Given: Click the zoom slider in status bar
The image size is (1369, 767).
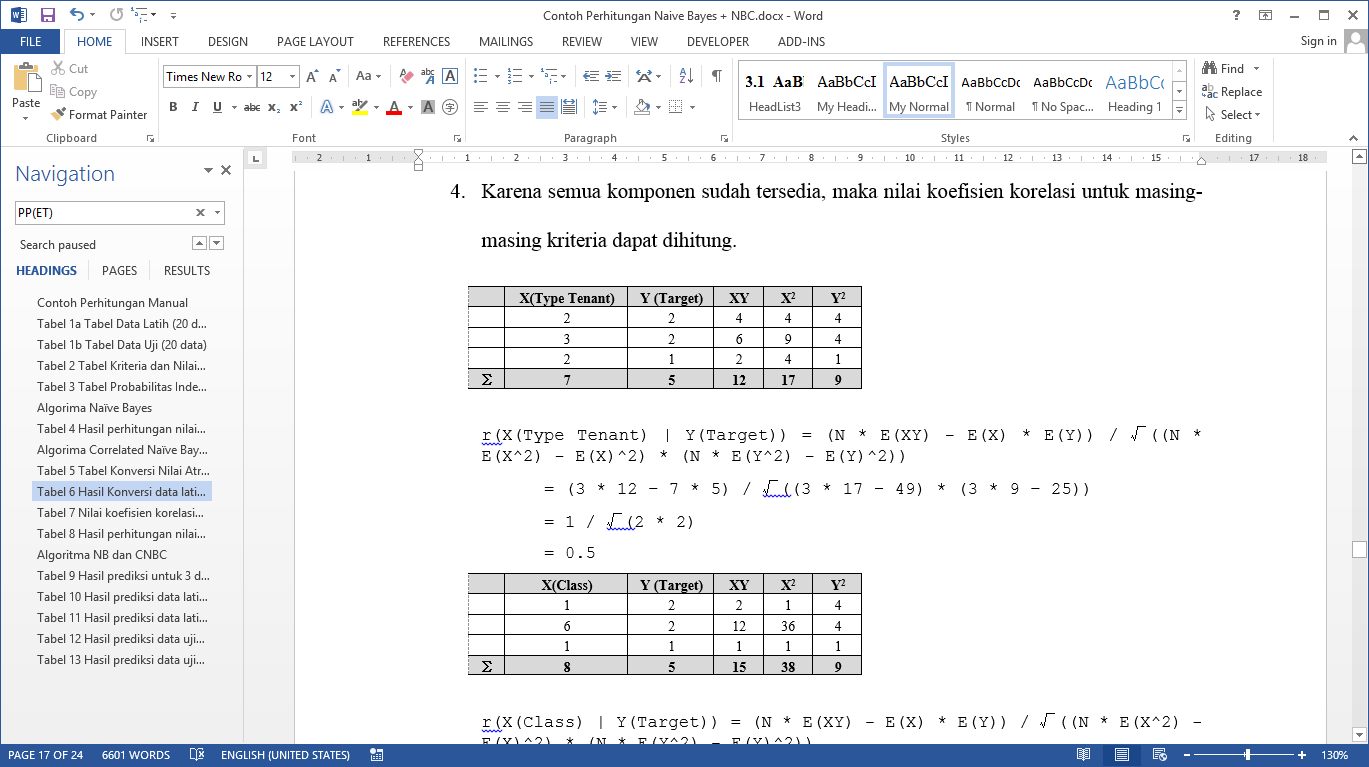Looking at the screenshot, I should 1247,755.
